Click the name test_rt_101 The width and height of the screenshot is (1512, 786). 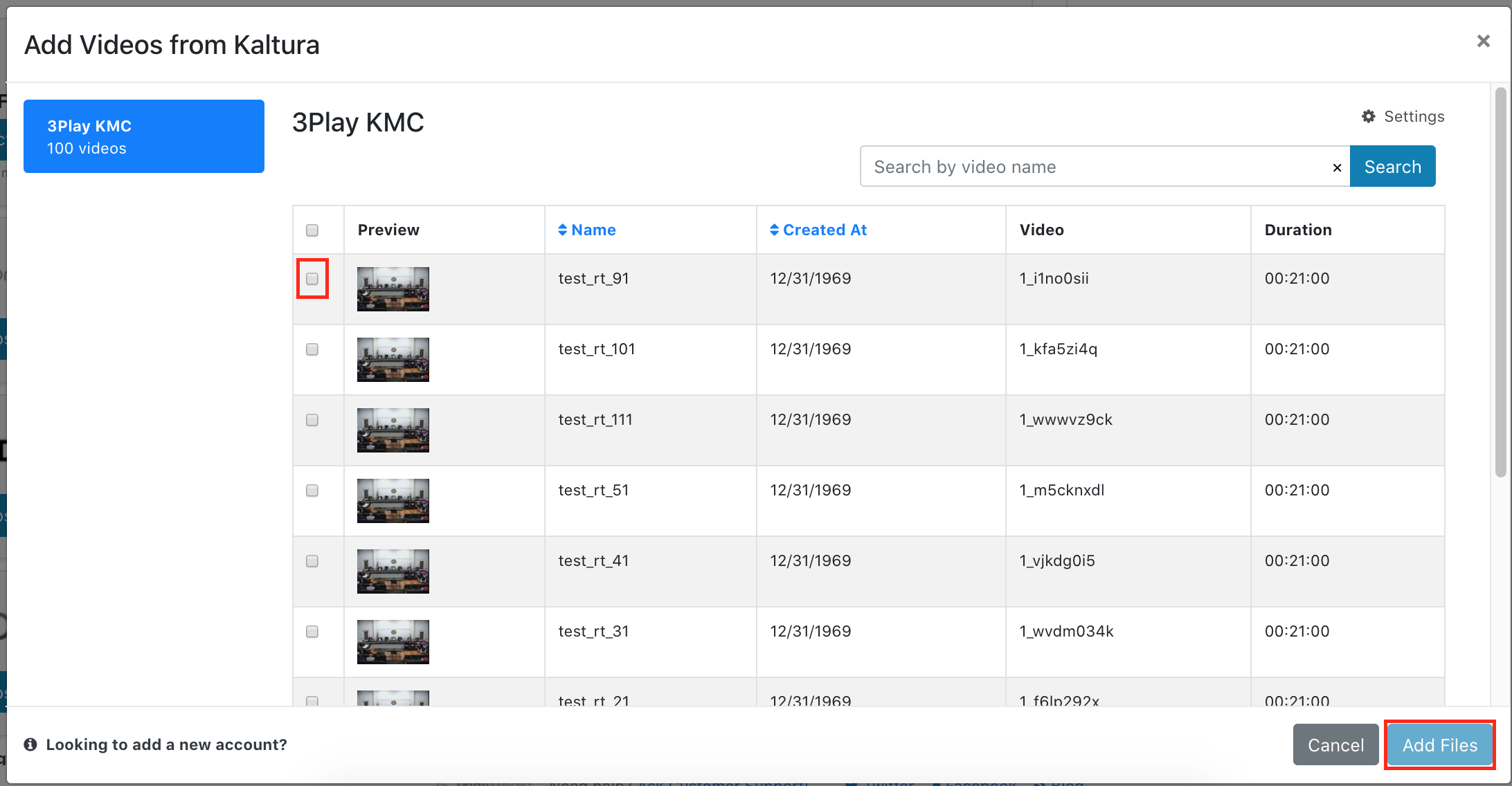tap(597, 349)
